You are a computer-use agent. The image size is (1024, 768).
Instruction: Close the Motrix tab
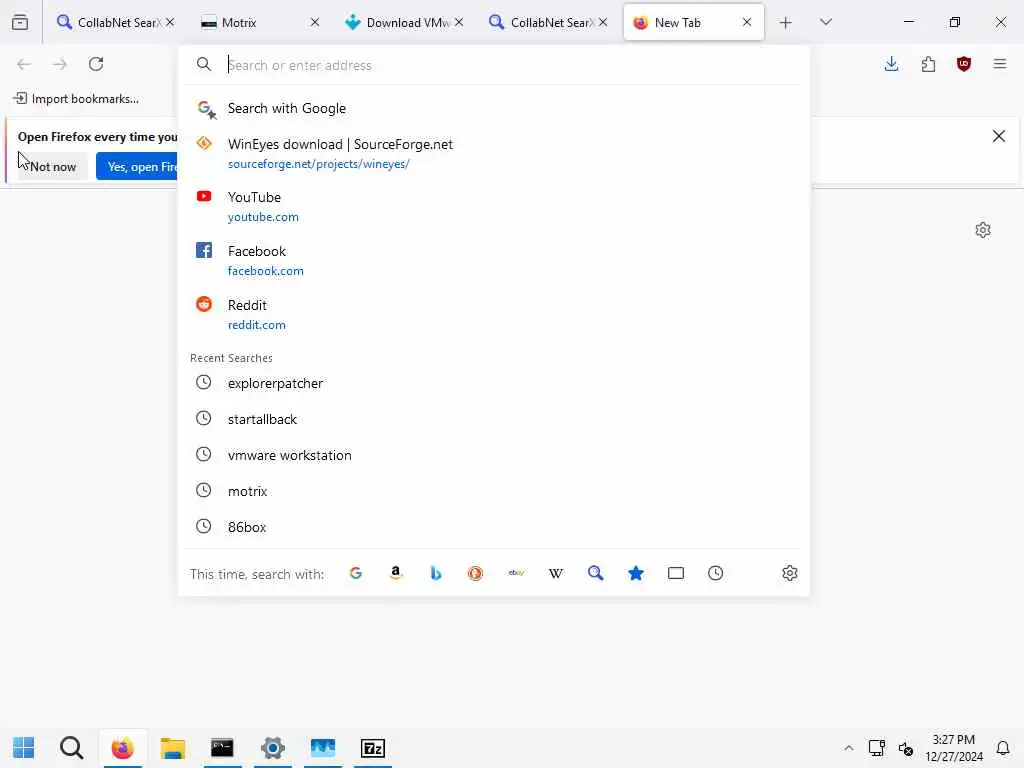(x=315, y=22)
